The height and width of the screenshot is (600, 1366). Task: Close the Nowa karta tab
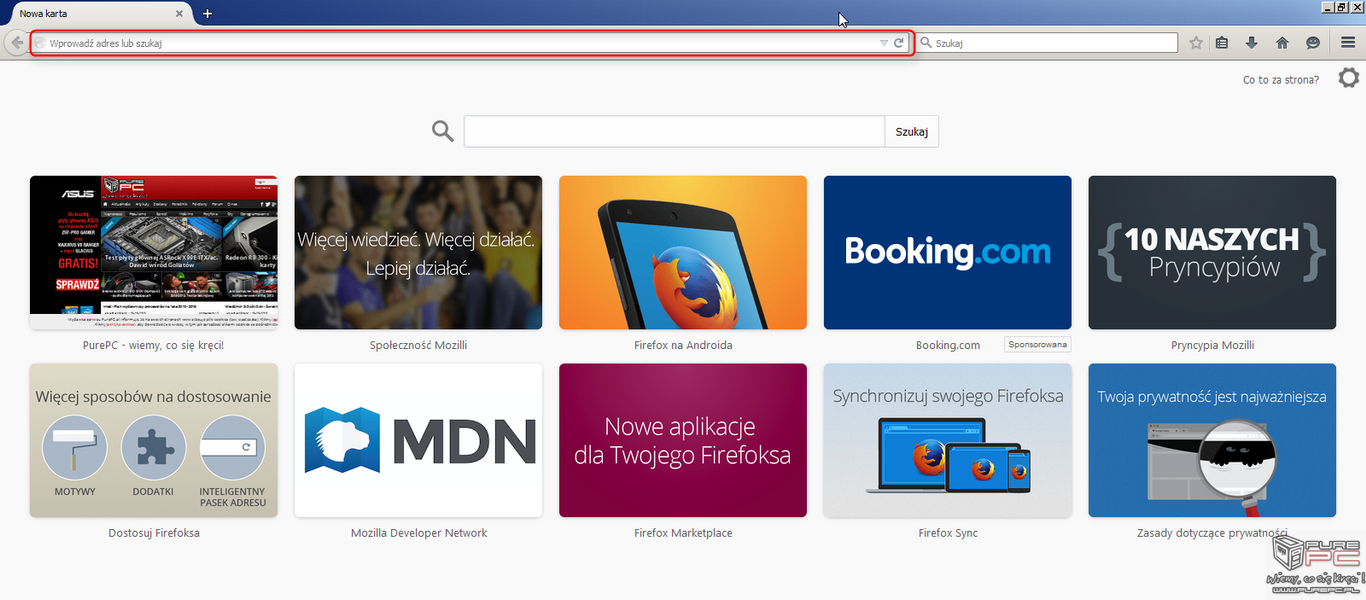tap(180, 14)
